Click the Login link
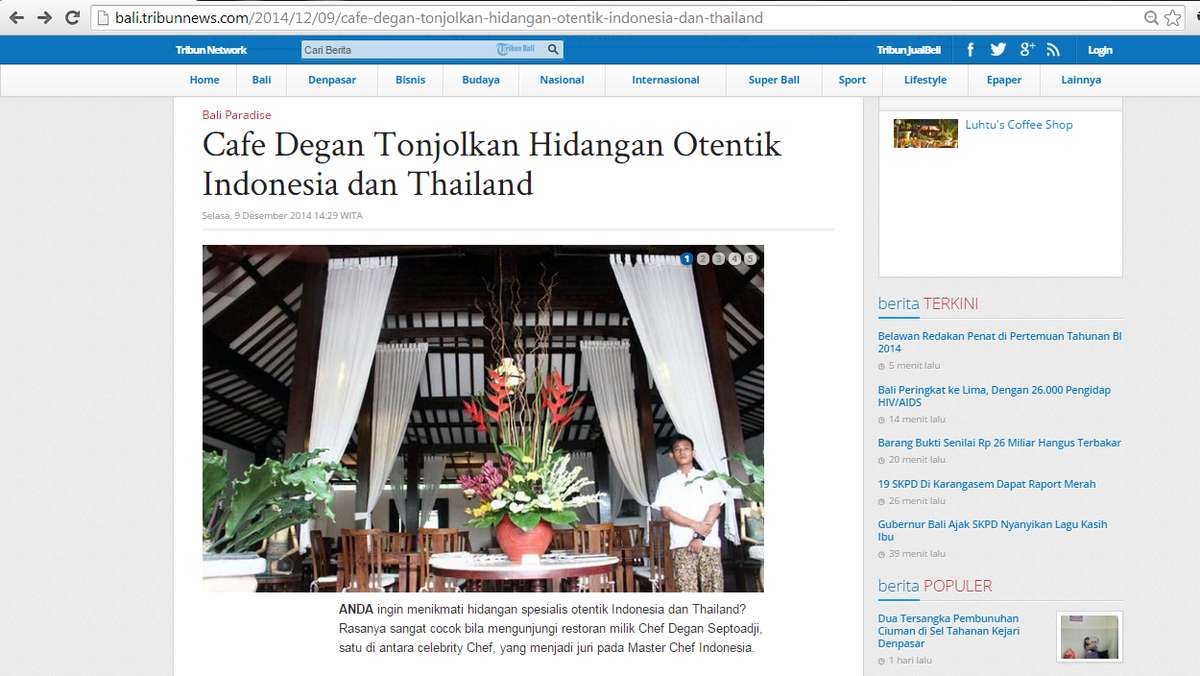 coord(1100,50)
